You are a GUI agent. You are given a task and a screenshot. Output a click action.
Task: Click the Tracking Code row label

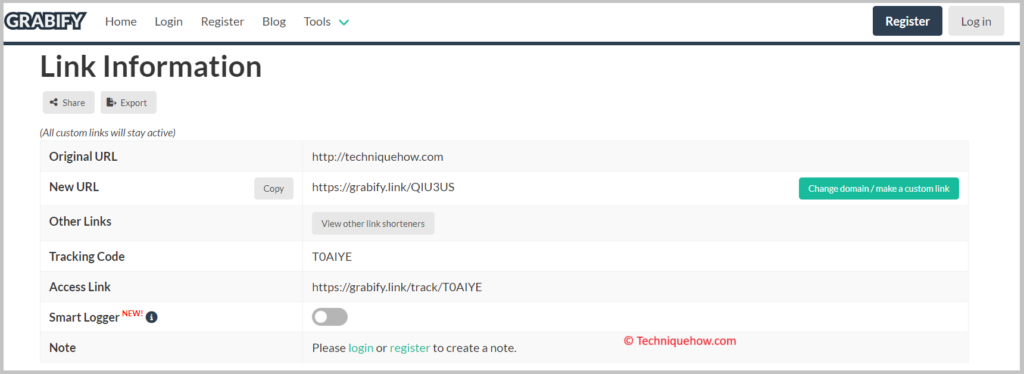coord(87,257)
